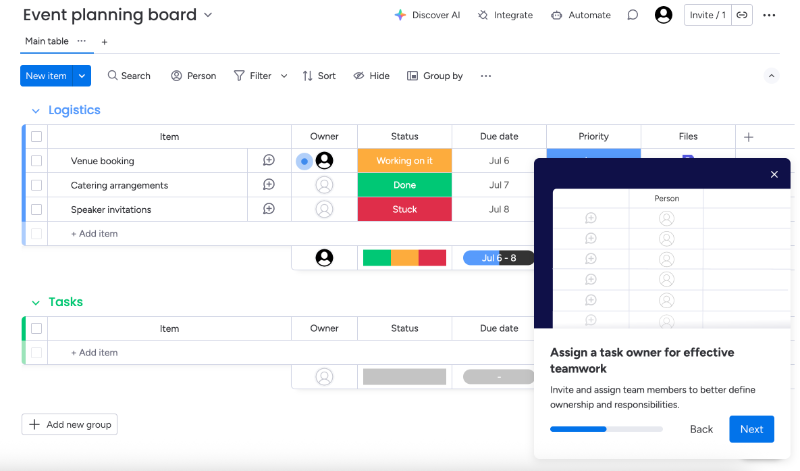Click the Logistics group title
This screenshot has width=800, height=471.
tap(74, 110)
